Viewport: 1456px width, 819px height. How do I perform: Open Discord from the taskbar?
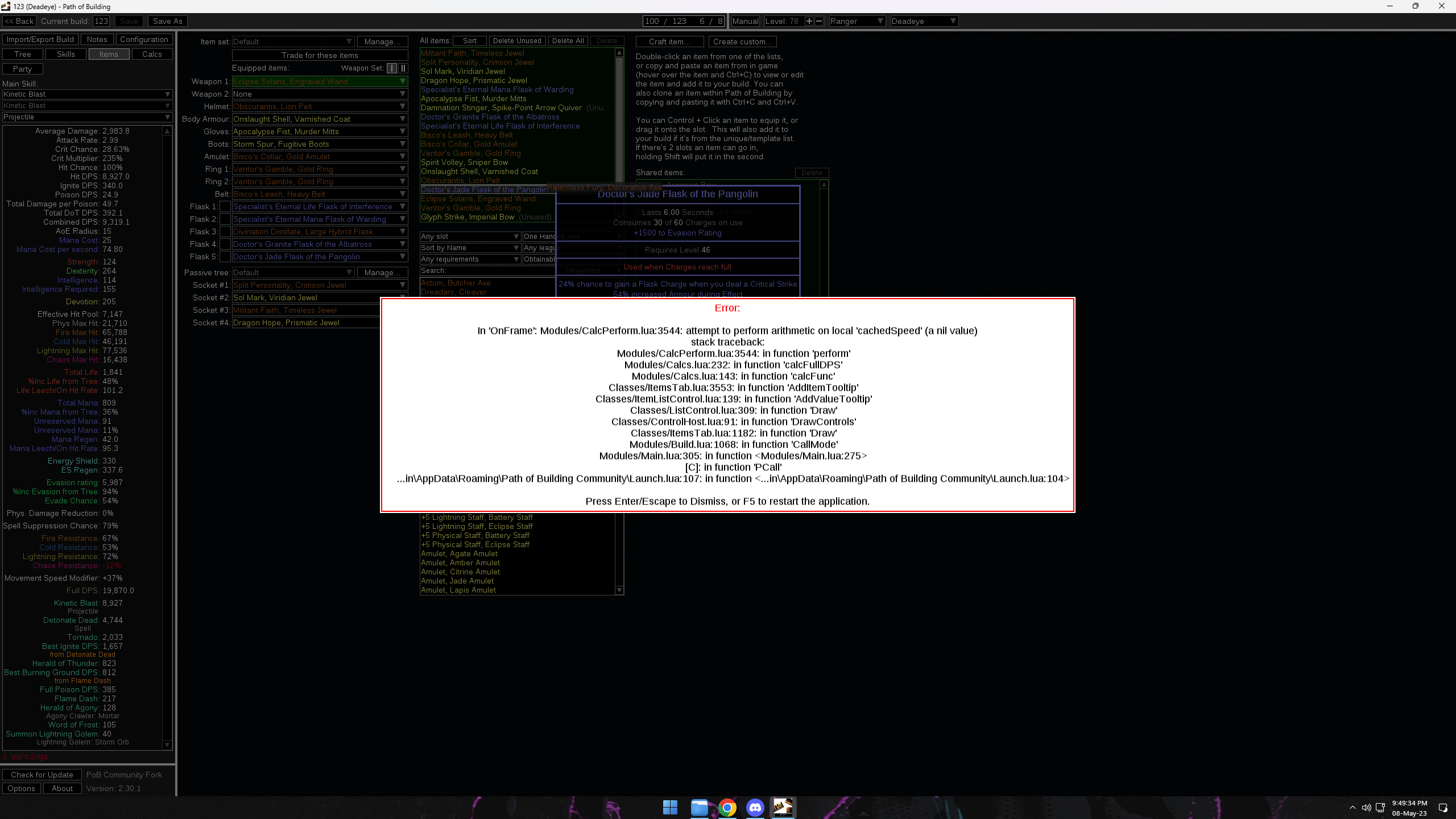pos(755,807)
